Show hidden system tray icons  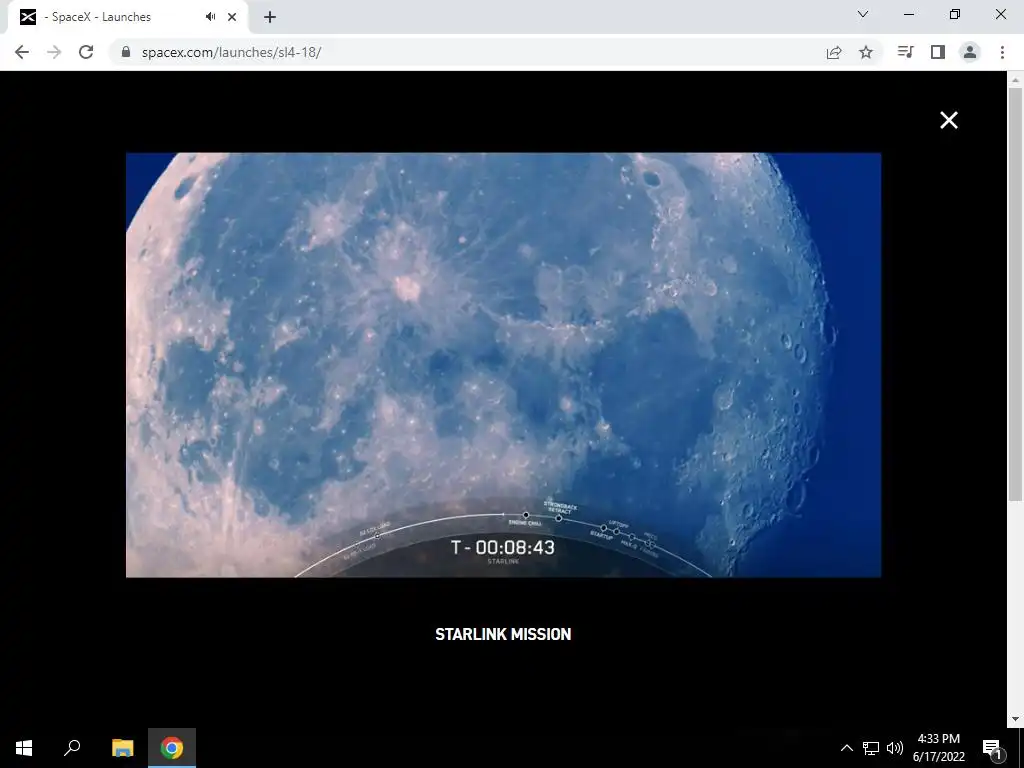coord(846,748)
